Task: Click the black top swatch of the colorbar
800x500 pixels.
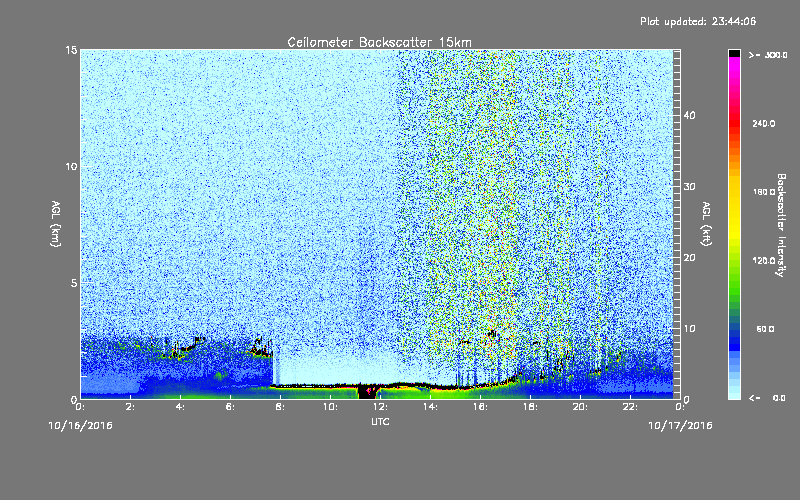Action: click(x=734, y=53)
